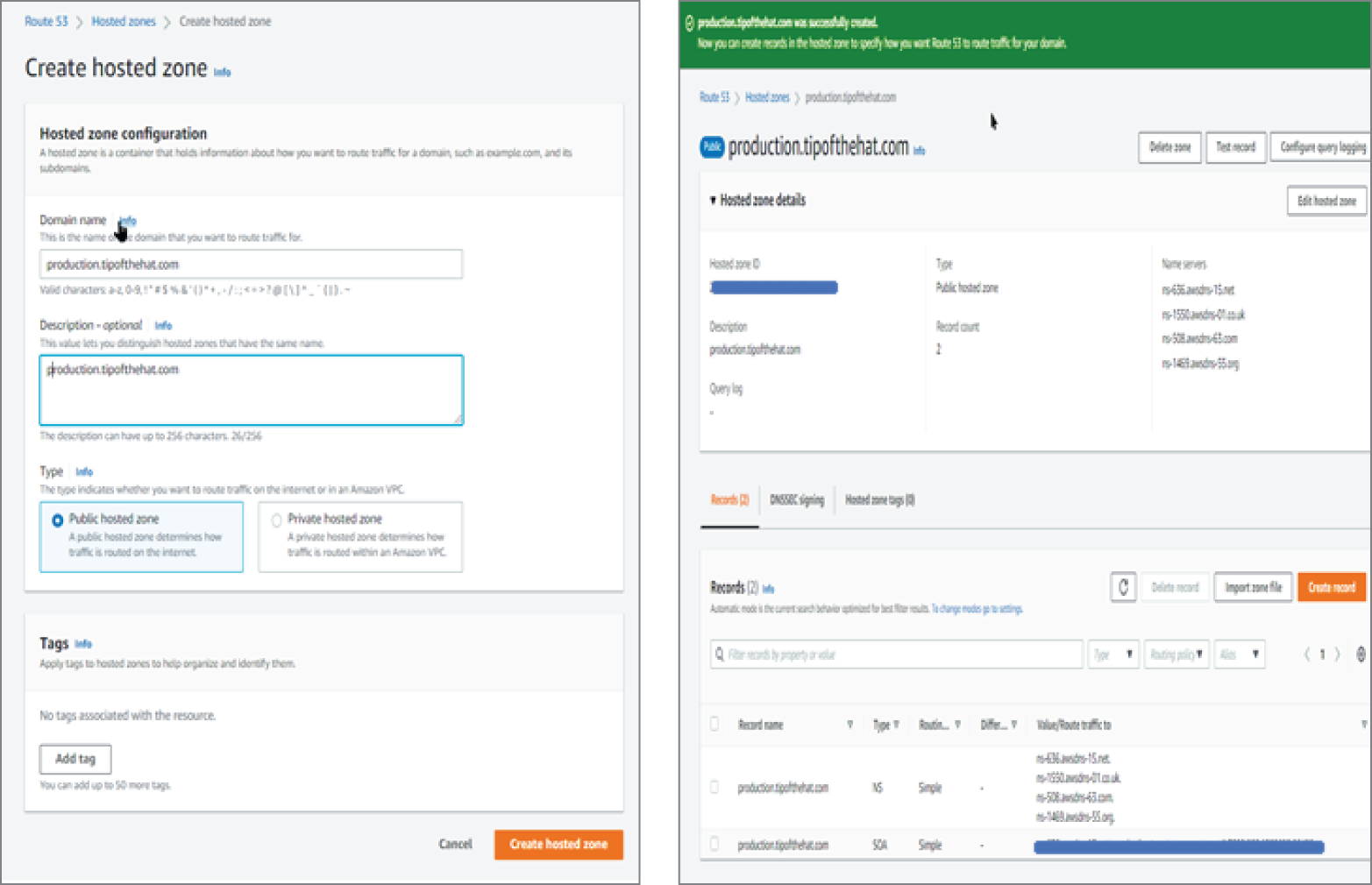Click the Create hosted zone orange button
Image resolution: width=1372 pixels, height=885 pixels.
(558, 844)
